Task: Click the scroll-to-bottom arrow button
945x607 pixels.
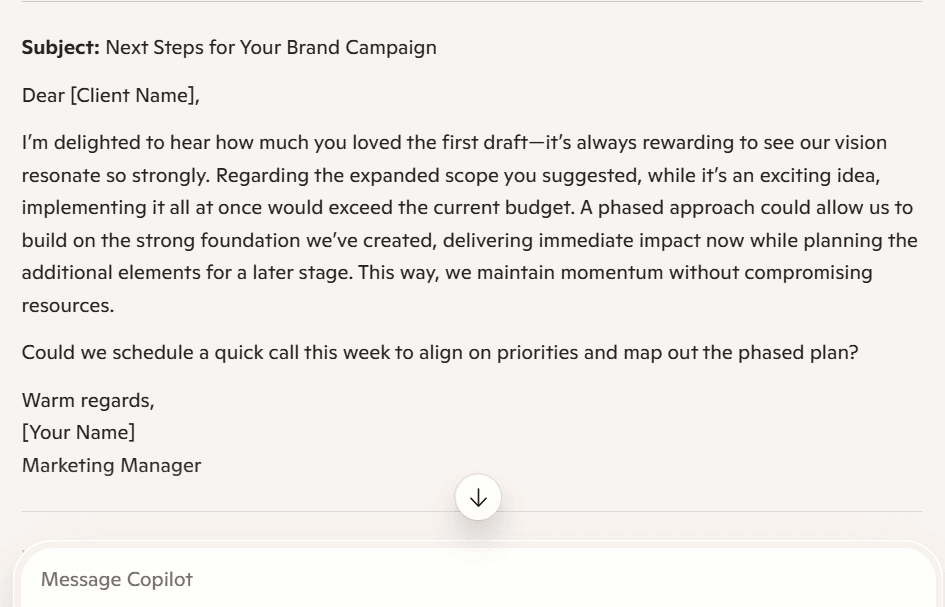Action: (478, 497)
